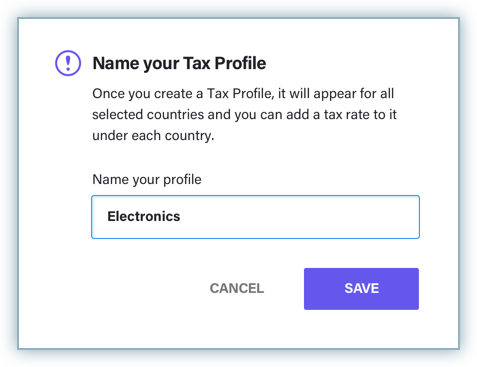
Task: Click the purple exclamation alert icon
Action: point(68,63)
